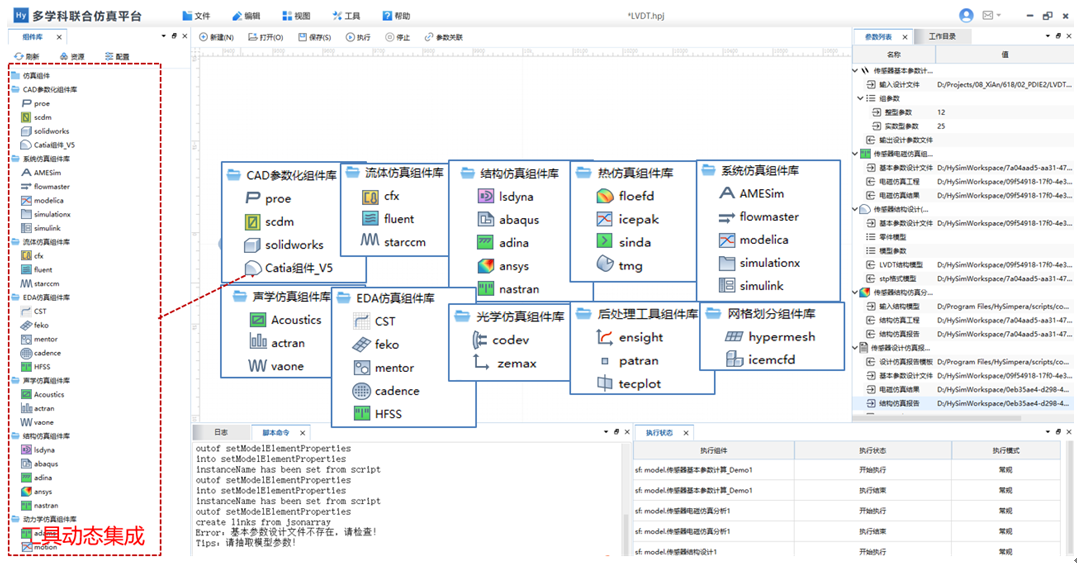Open the 文件 menu
The image size is (1077, 568).
pos(196,16)
